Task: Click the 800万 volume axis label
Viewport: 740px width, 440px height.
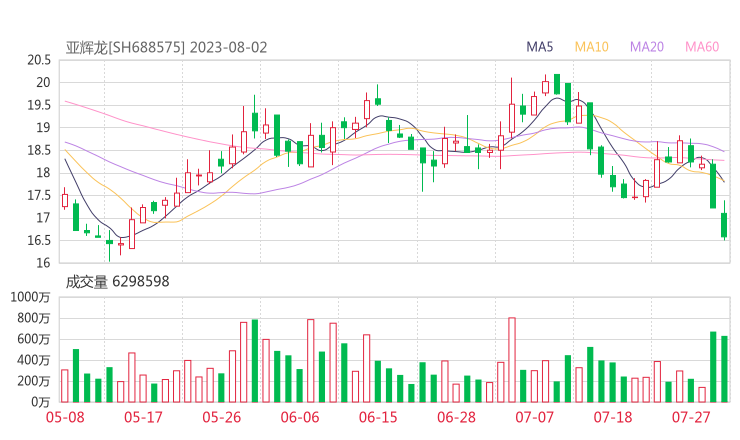Action: point(34,318)
